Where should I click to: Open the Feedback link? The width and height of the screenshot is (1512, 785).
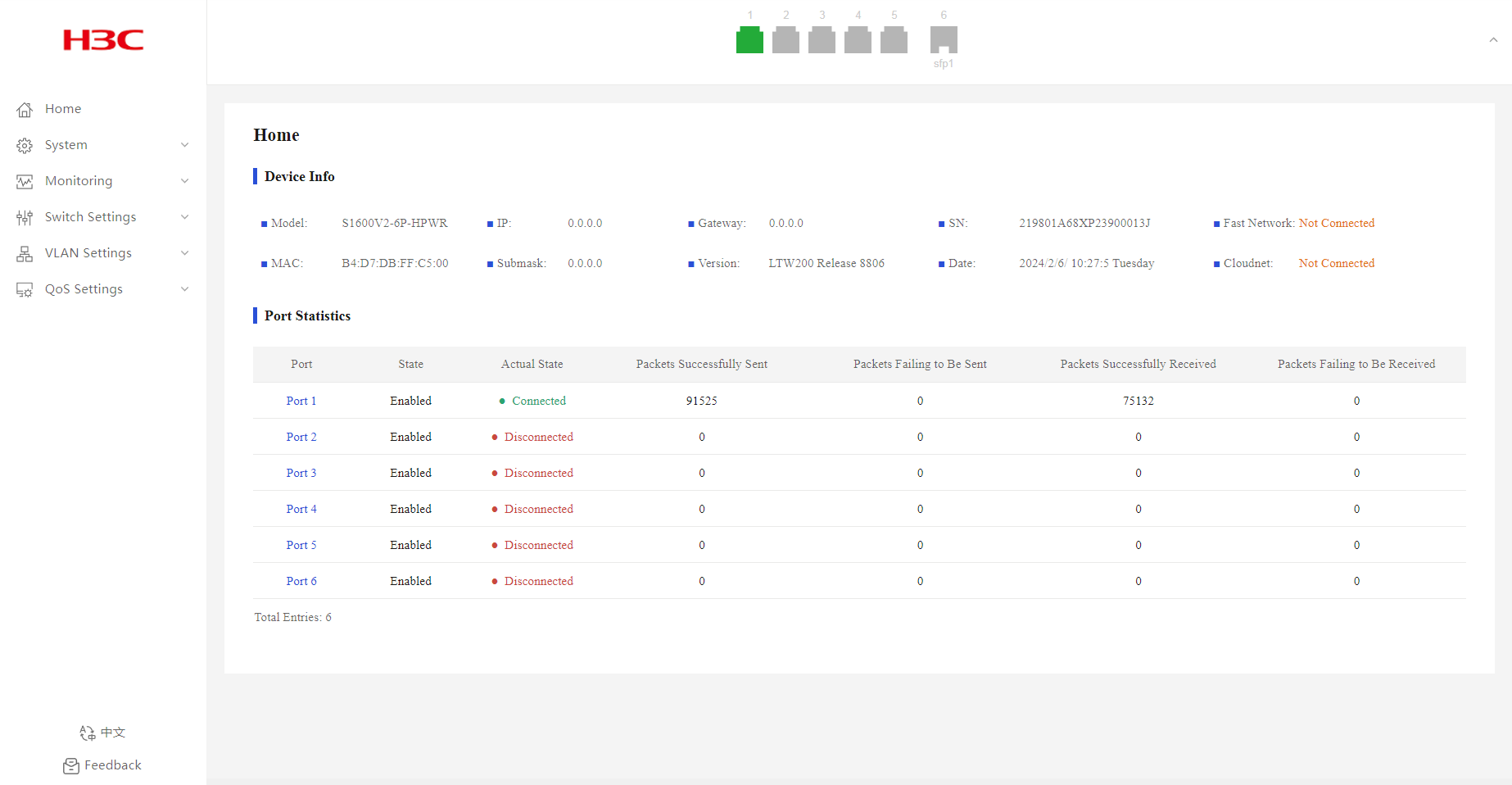pyautogui.click(x=113, y=765)
